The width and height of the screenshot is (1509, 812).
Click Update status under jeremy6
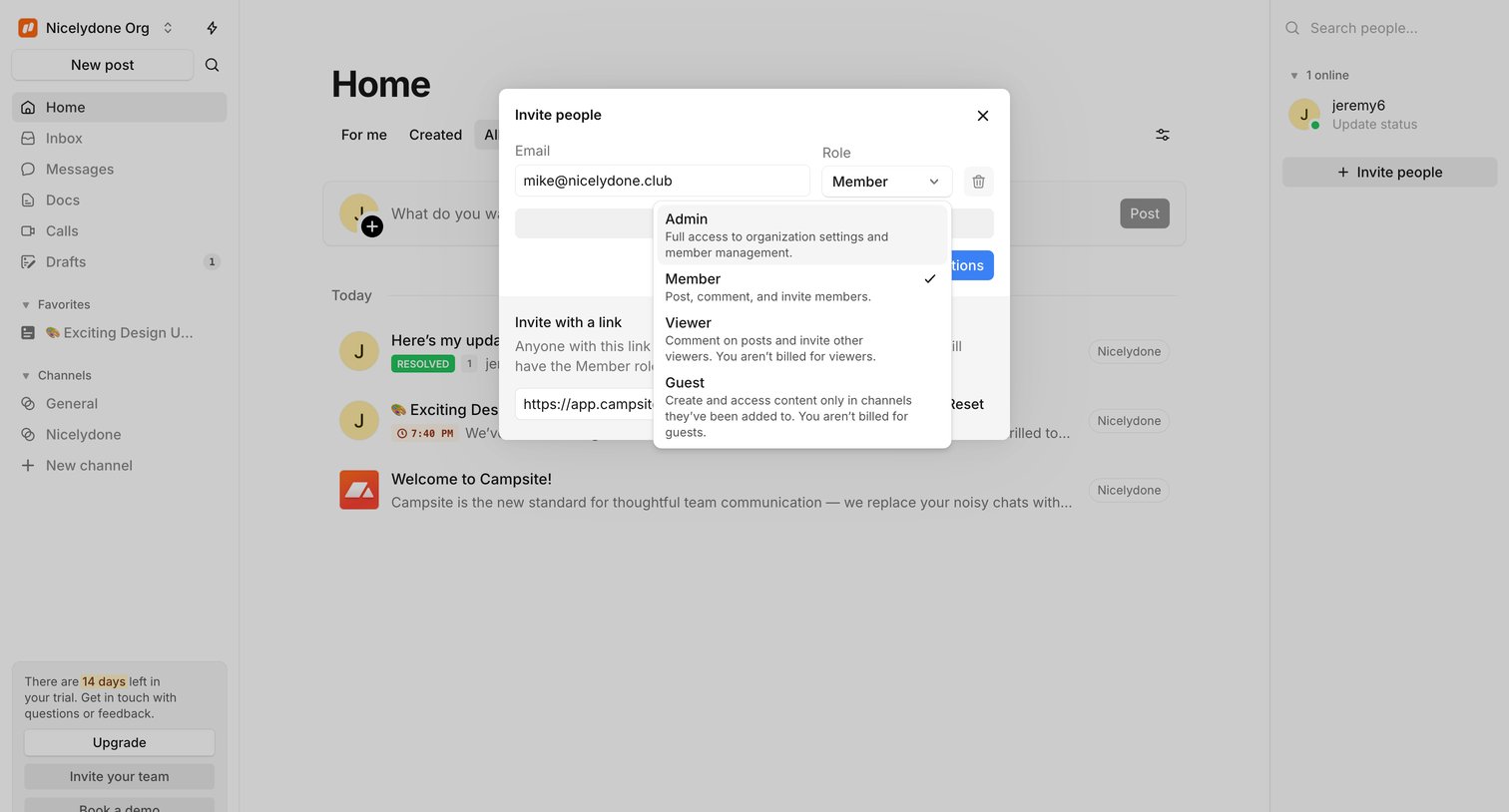click(x=1374, y=125)
